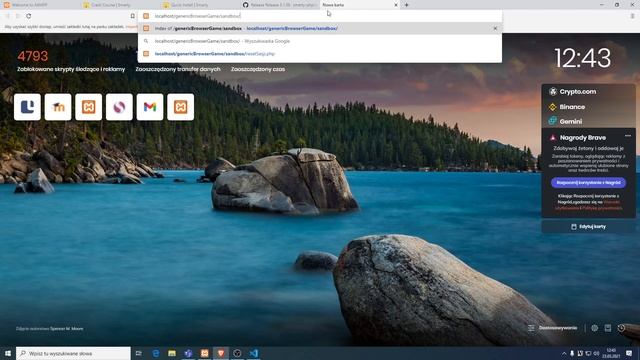The height and width of the screenshot is (360, 640).
Task: Open the fourth top-site tile with purple circle icon
Action: coord(119,107)
